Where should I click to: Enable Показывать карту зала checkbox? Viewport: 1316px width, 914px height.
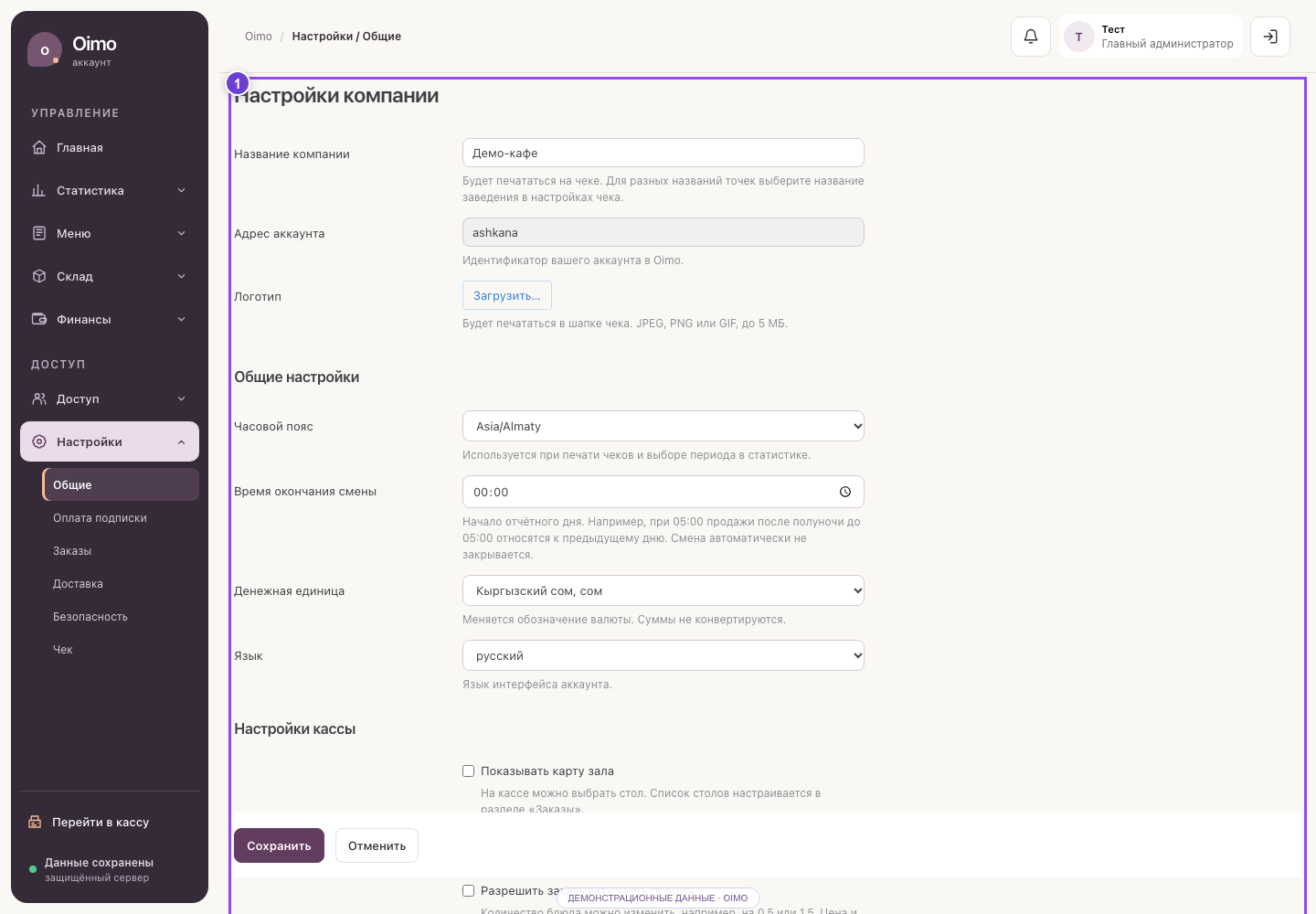coord(469,771)
